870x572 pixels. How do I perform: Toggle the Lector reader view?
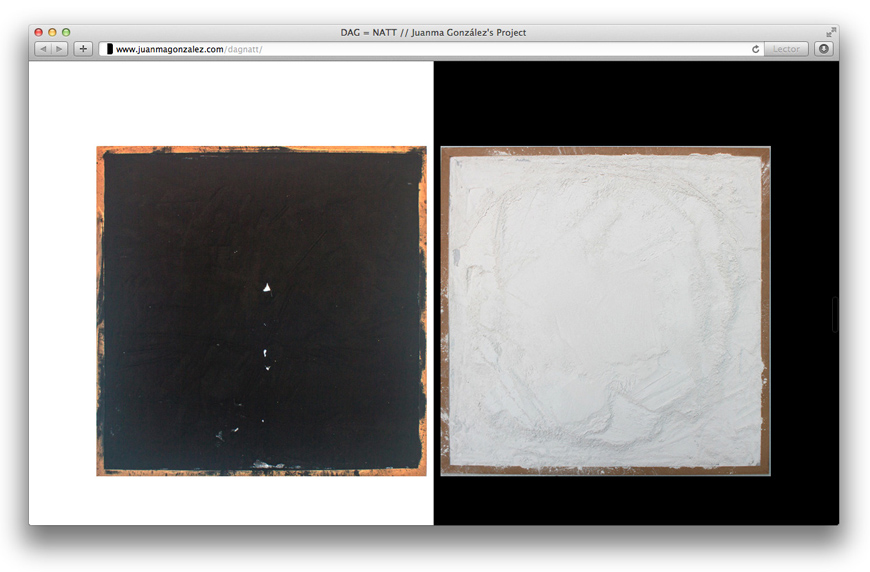click(x=786, y=49)
